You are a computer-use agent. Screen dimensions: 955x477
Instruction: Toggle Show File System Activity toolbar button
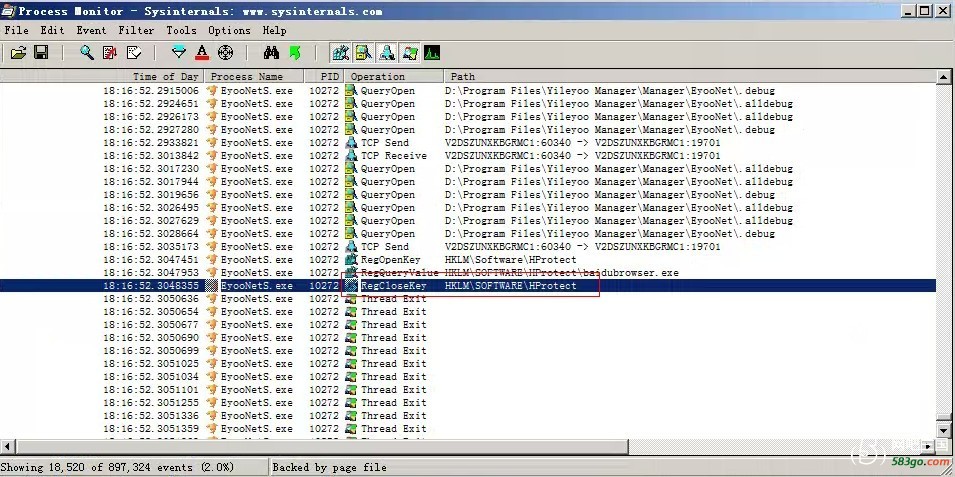(364, 53)
